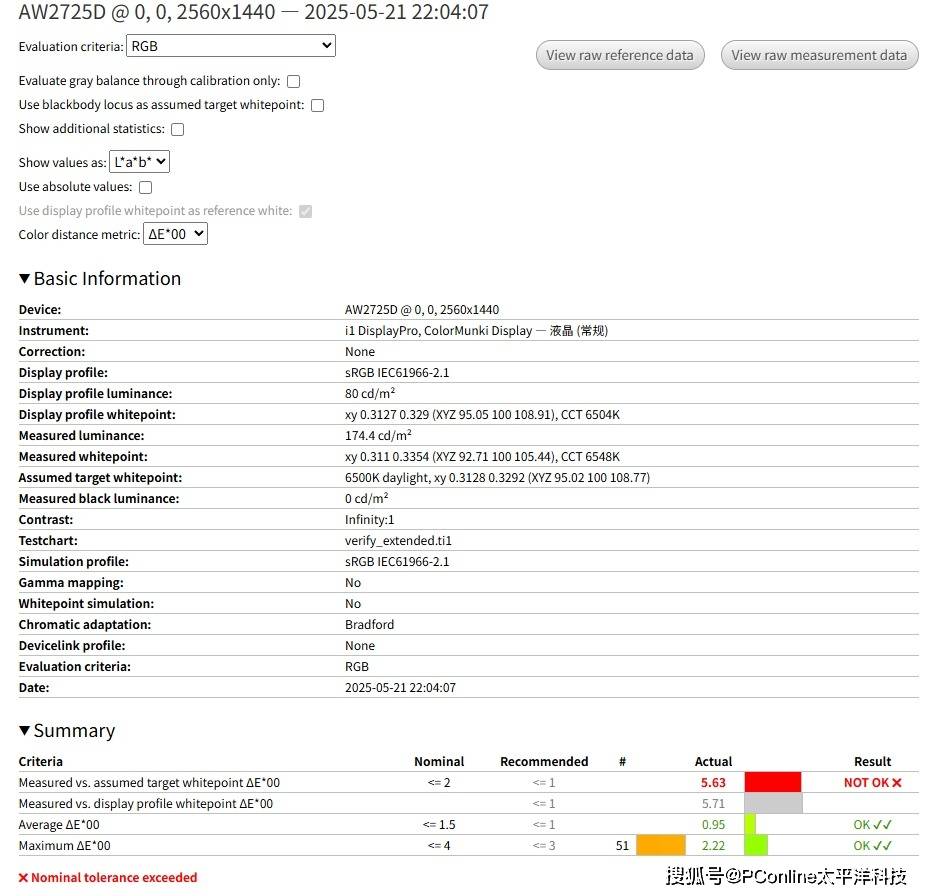Click the Nominal tolerance exceeded message

coord(108,878)
